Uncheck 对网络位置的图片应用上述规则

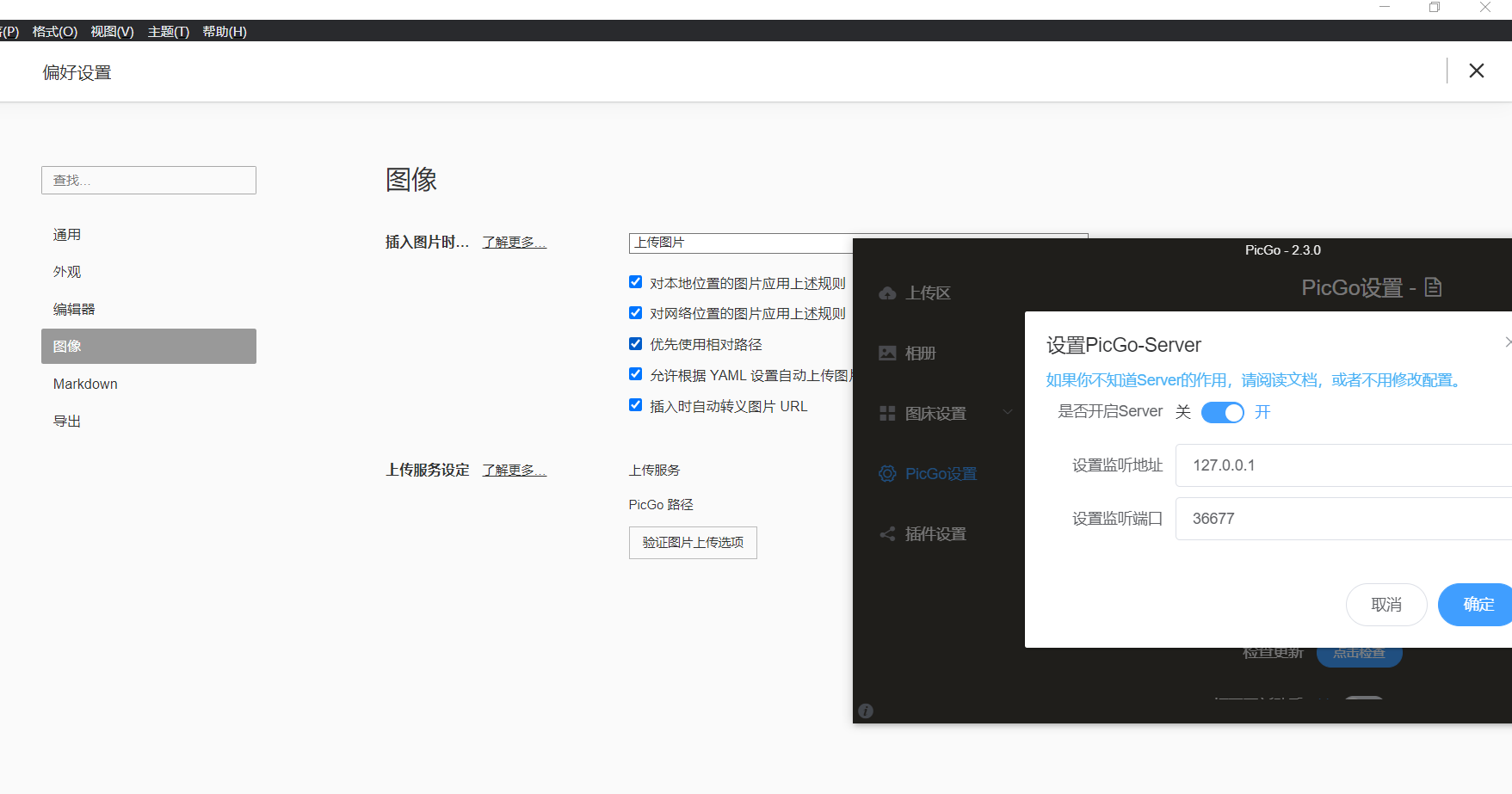635,313
